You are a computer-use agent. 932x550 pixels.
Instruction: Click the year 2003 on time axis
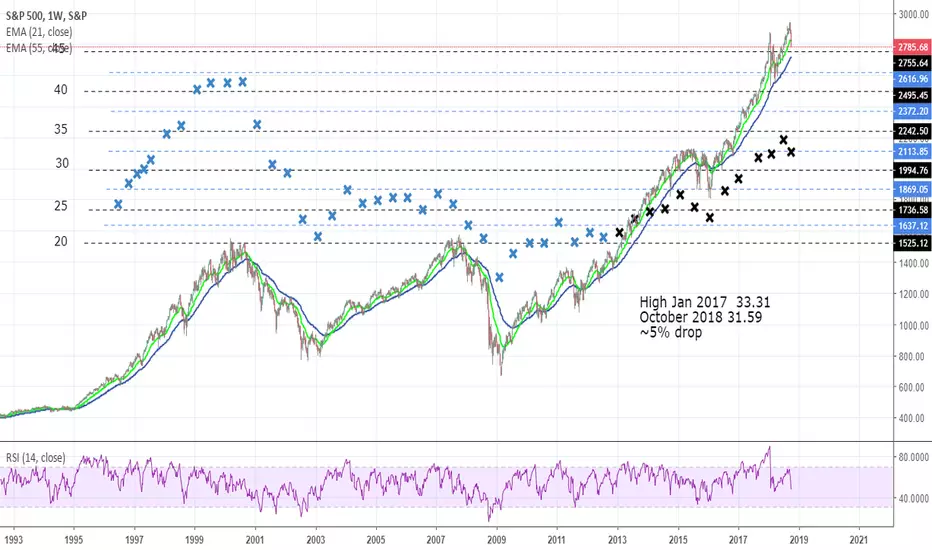point(316,540)
